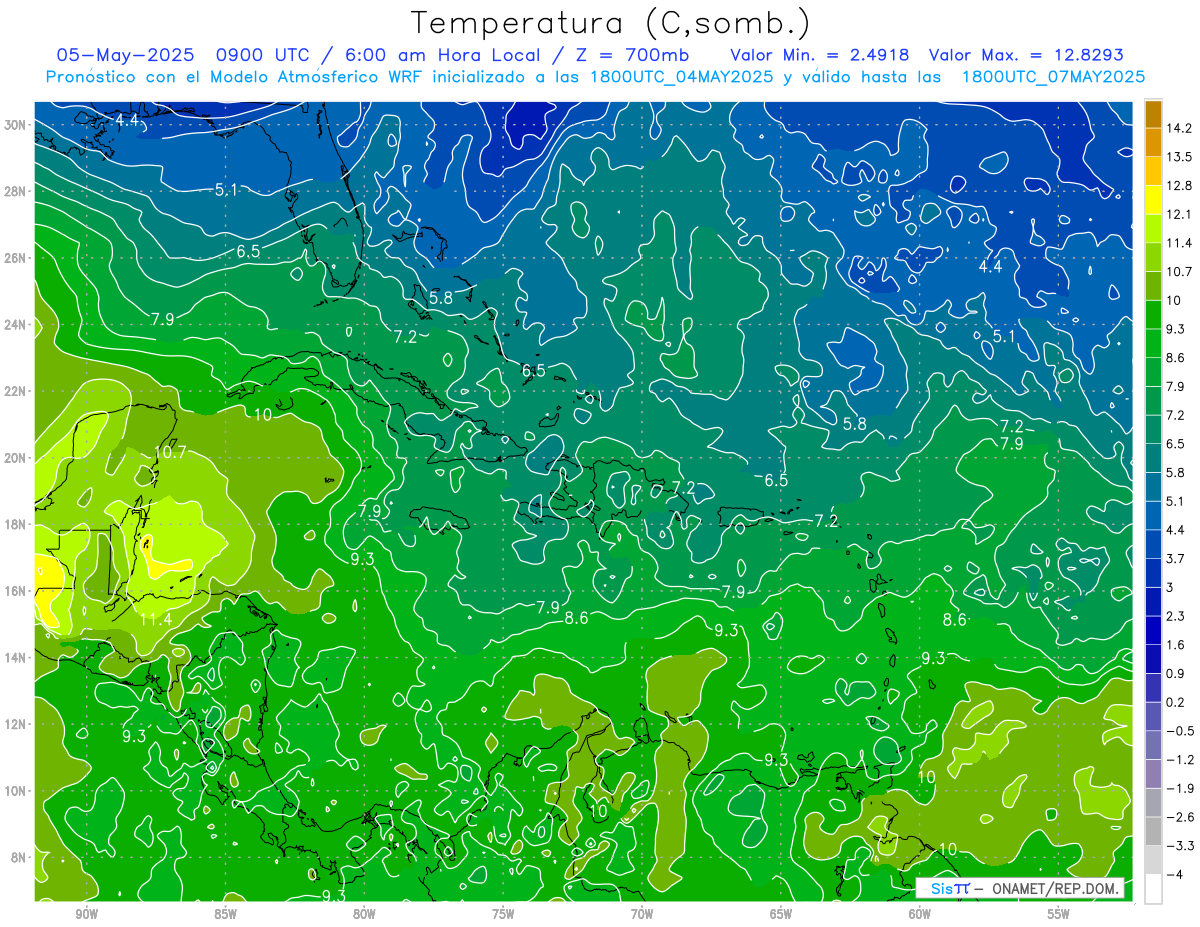Click the title "Temperatura (C,somb.)"

tap(611, 22)
